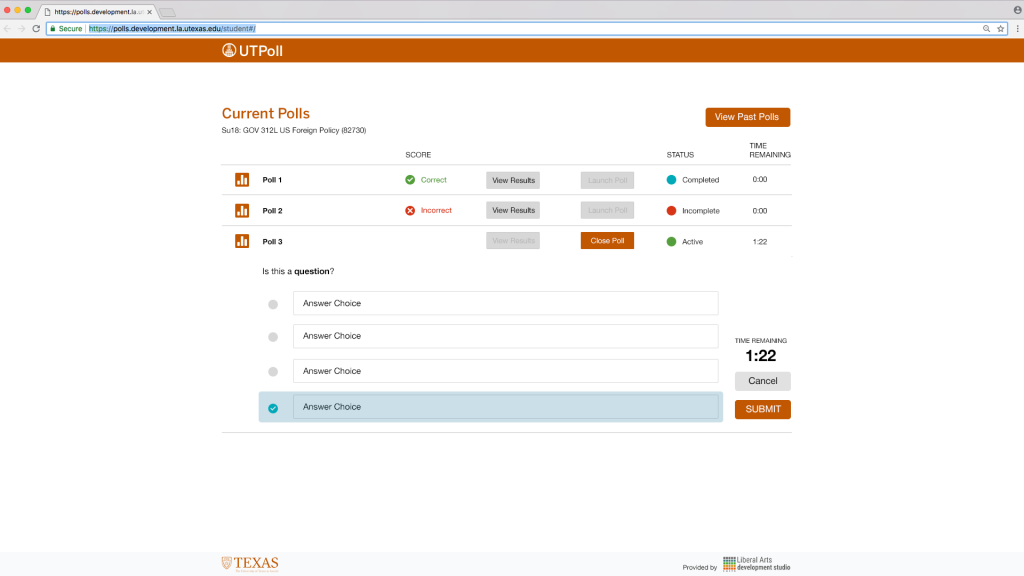The image size is (1024, 576).
Task: Click the Poll 1 bar chart icon
Action: click(242, 180)
